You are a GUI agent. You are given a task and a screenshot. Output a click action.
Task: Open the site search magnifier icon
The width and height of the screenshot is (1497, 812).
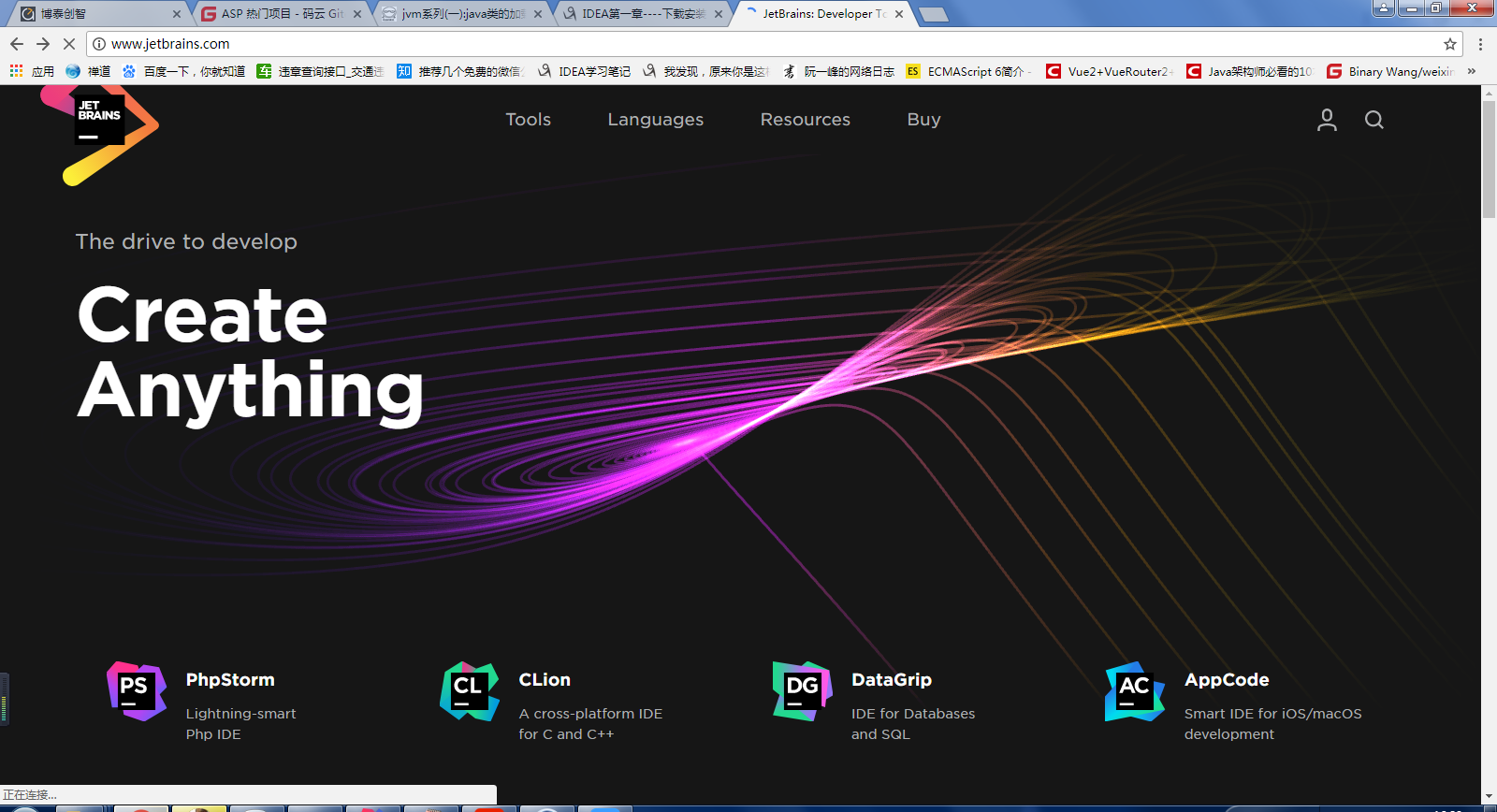point(1373,120)
